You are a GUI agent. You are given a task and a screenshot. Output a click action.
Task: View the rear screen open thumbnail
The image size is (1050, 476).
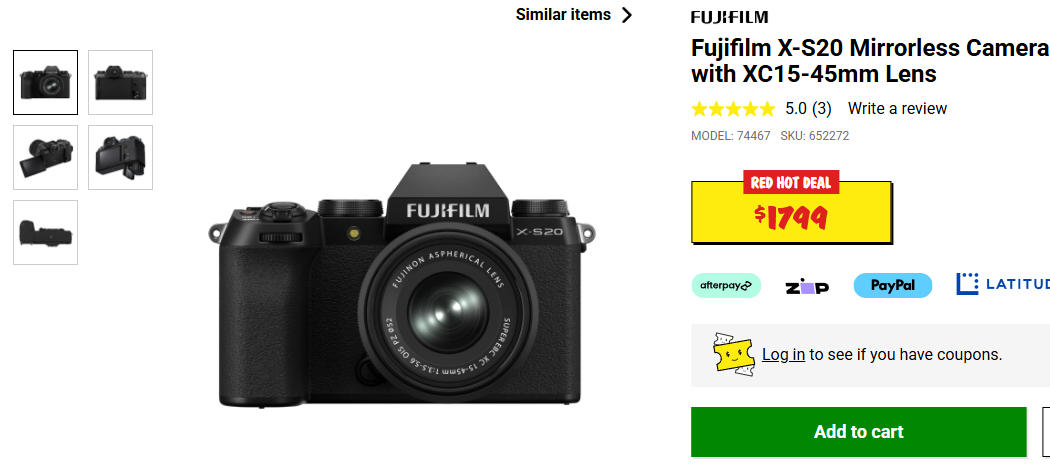121,157
